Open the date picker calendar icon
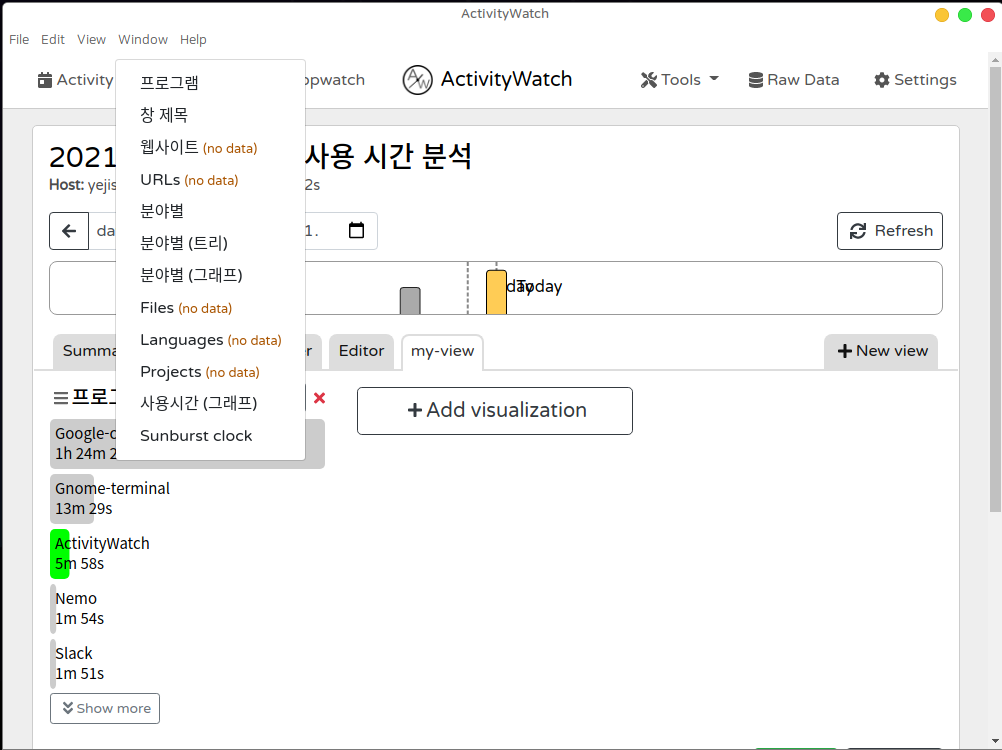The width and height of the screenshot is (1002, 750). (x=356, y=231)
